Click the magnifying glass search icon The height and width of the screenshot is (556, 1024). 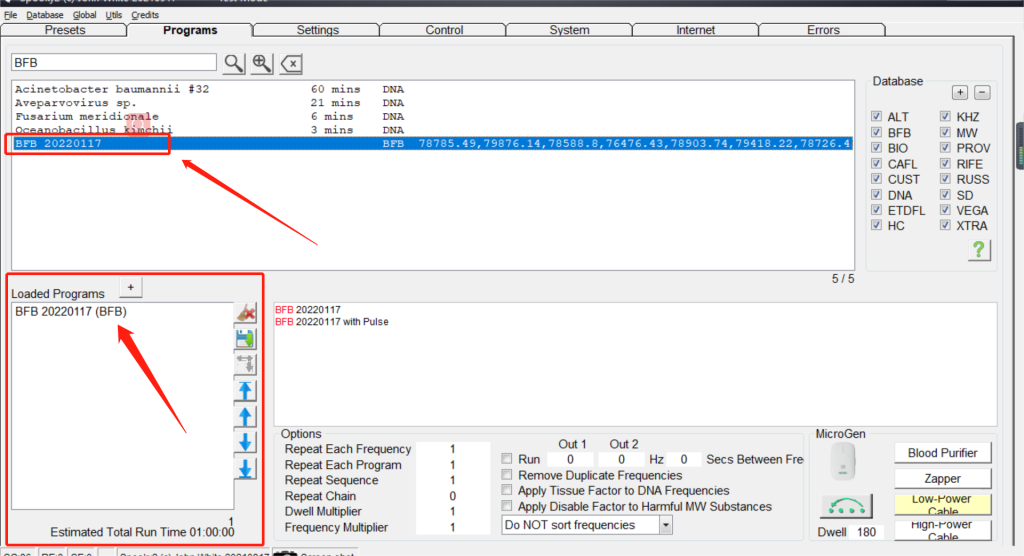click(233, 64)
